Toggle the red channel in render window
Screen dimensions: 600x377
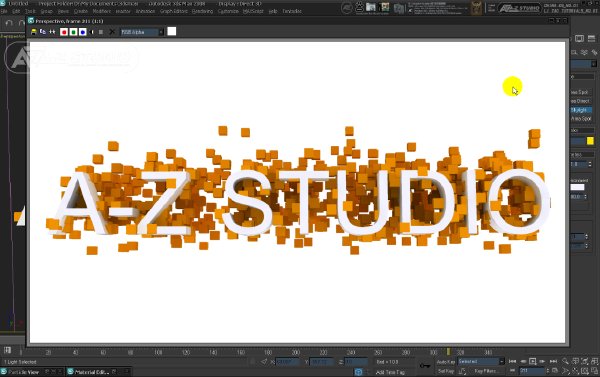(64, 32)
